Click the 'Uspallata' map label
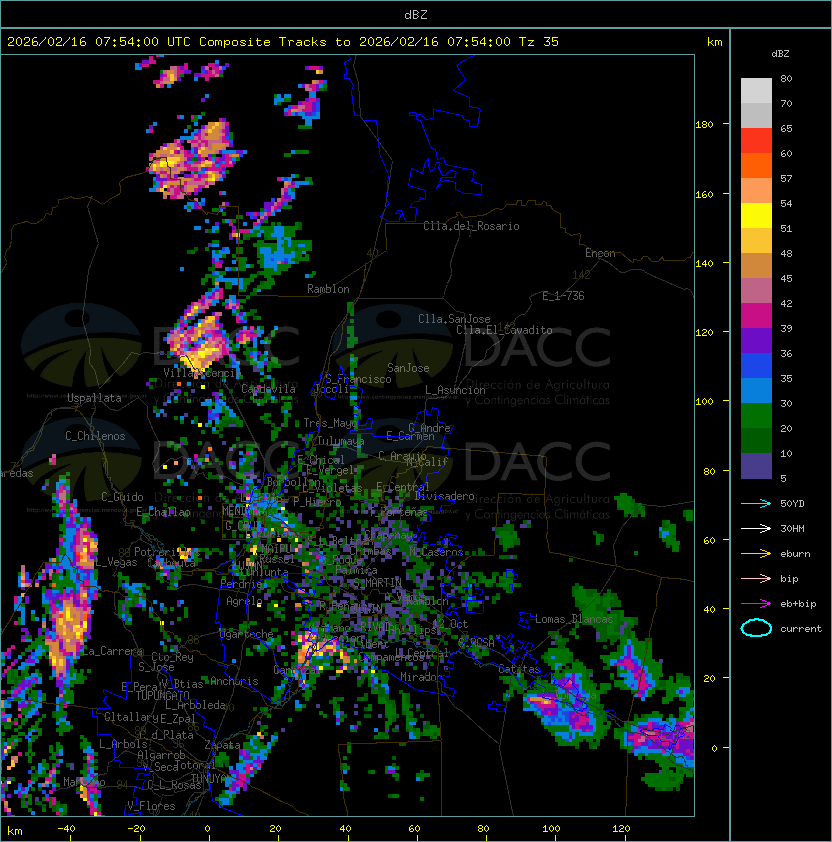 (x=94, y=398)
